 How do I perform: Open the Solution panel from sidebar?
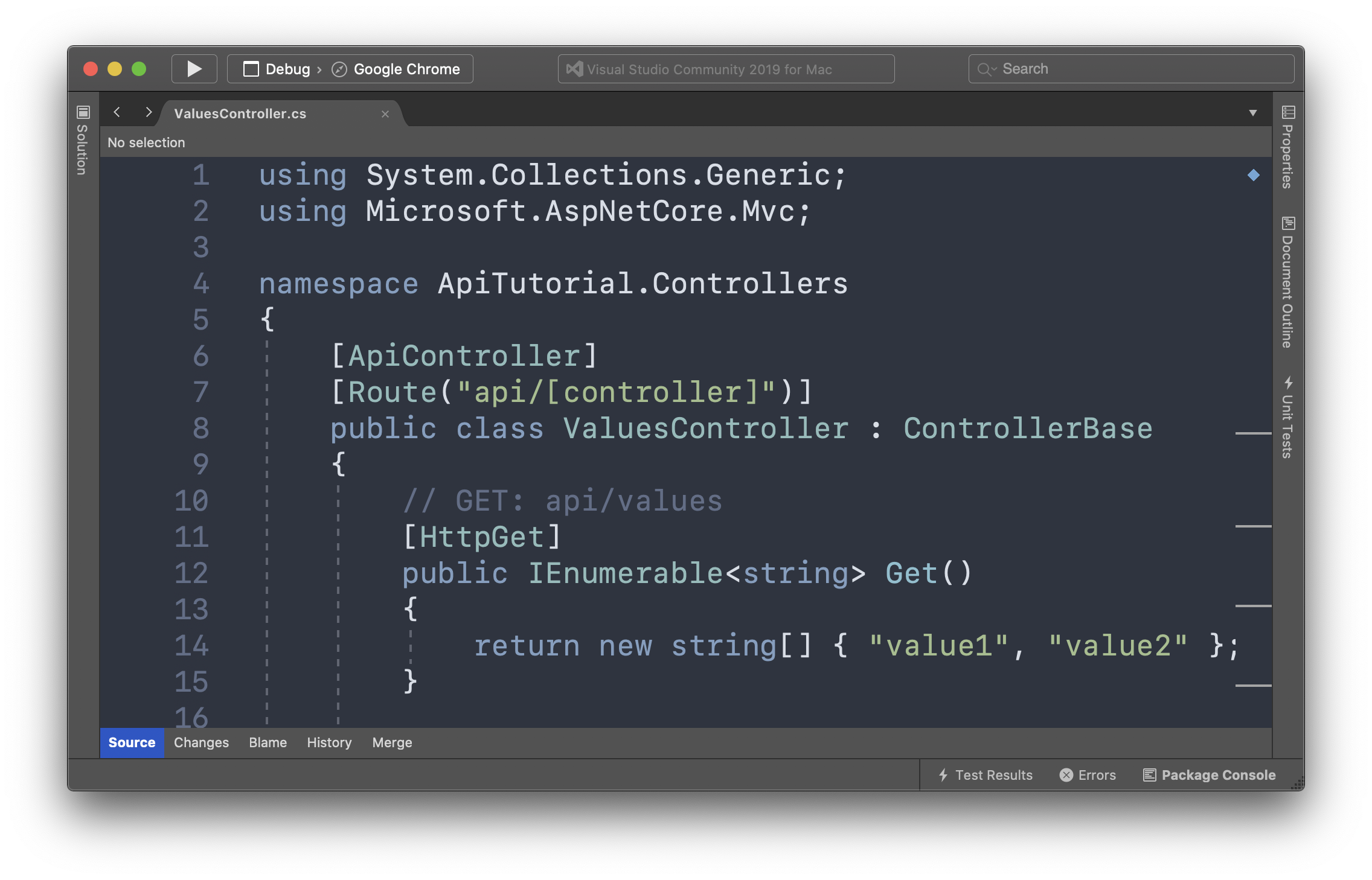coord(83,140)
